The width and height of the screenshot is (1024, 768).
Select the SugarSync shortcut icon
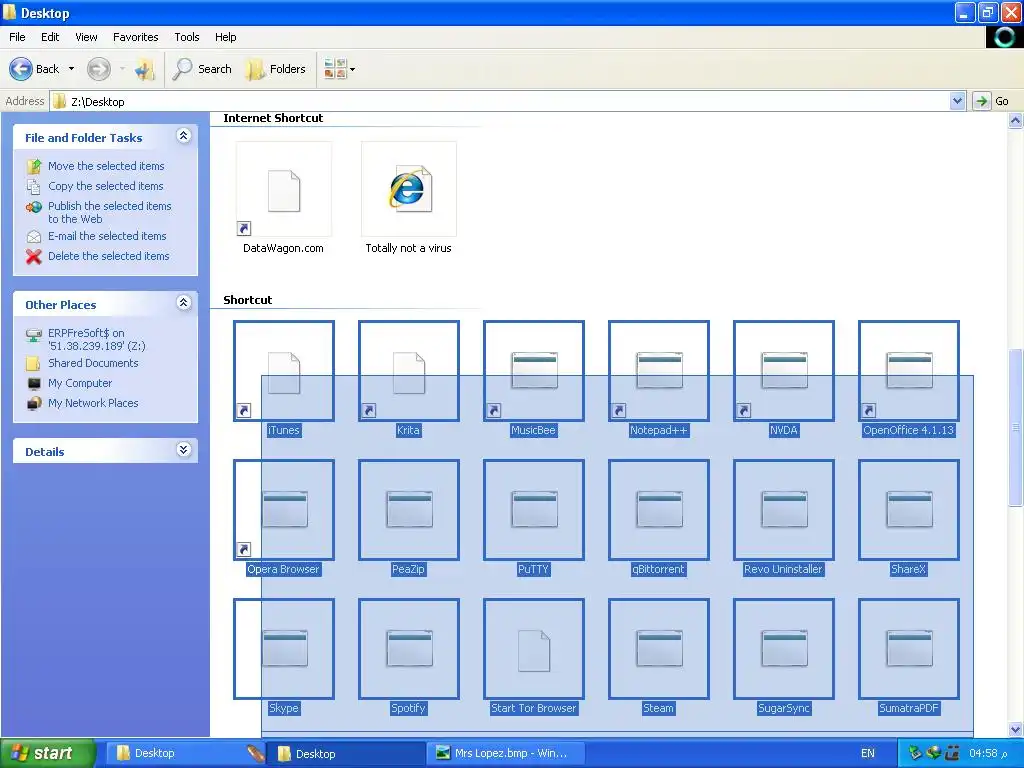[784, 649]
